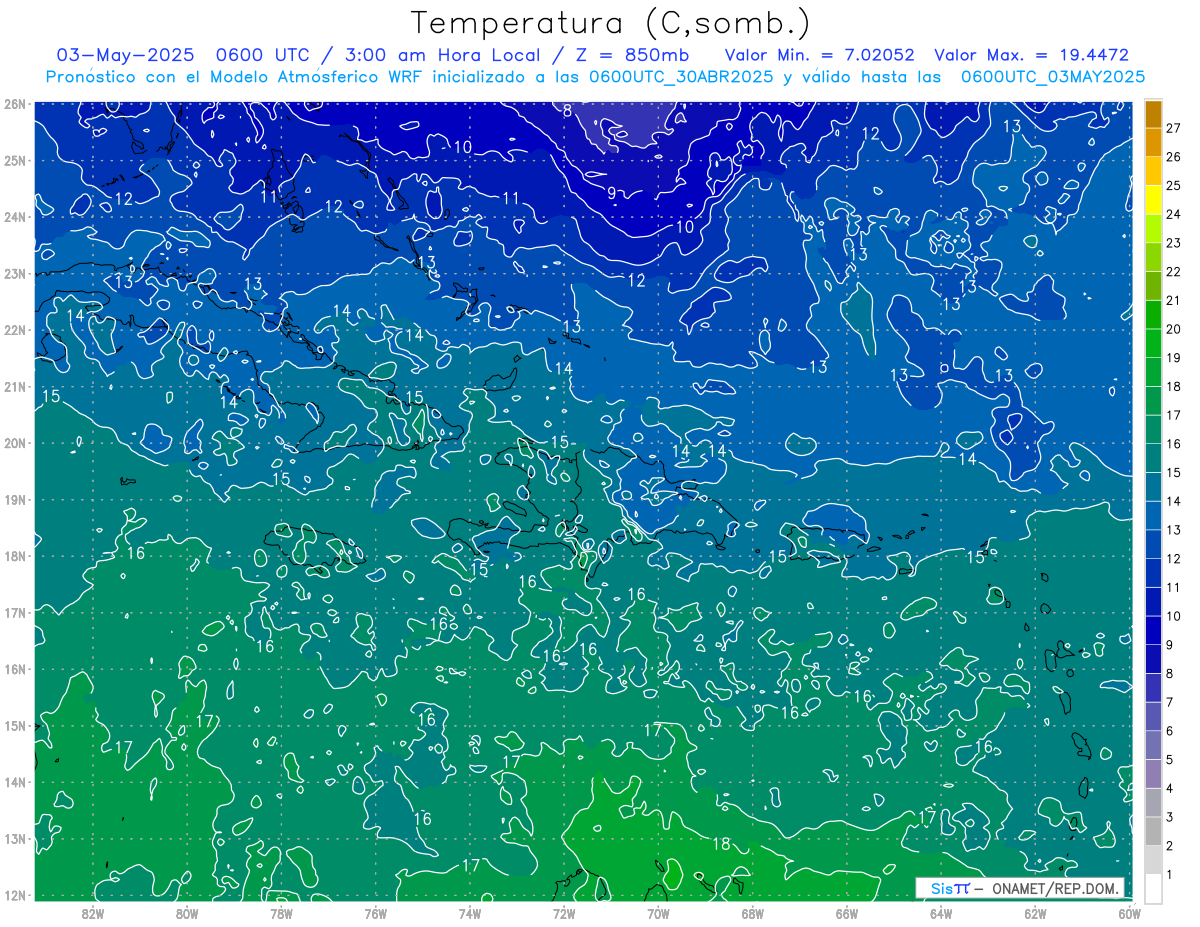
Task: Click the color scale label 23
Action: (x=1174, y=243)
